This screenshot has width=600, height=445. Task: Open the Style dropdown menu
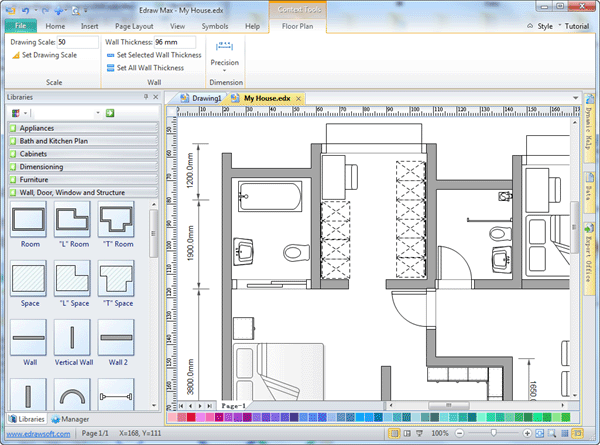pos(544,25)
